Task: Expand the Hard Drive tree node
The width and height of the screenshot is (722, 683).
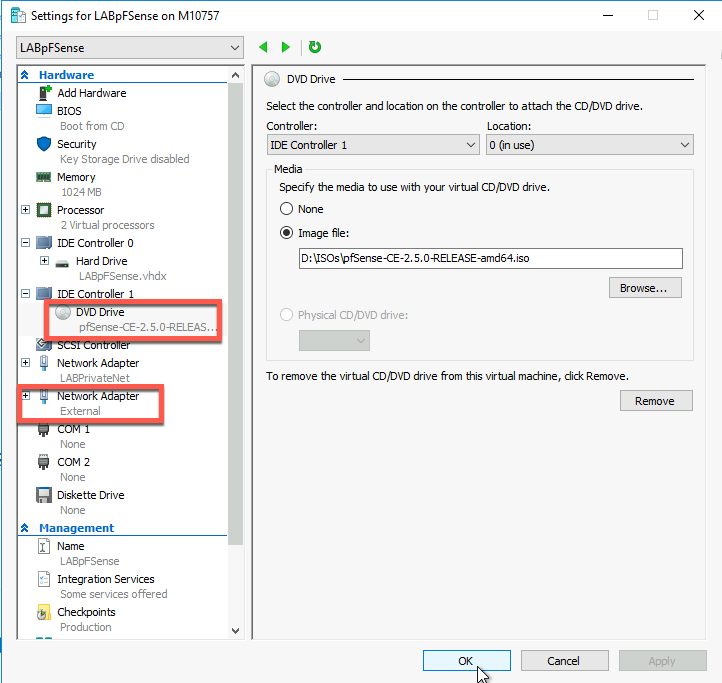Action: [x=44, y=261]
